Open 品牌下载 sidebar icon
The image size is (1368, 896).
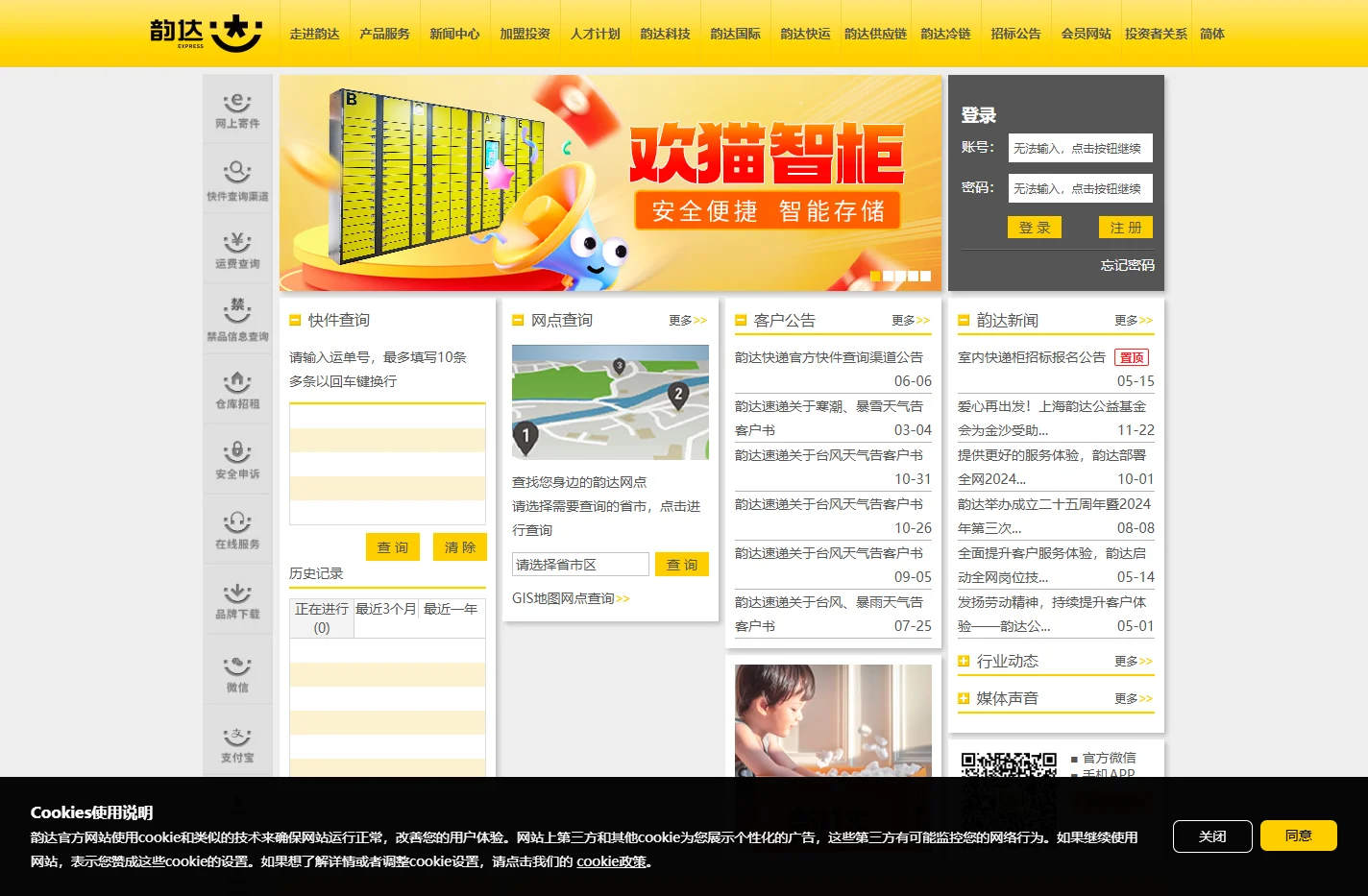coord(237,599)
